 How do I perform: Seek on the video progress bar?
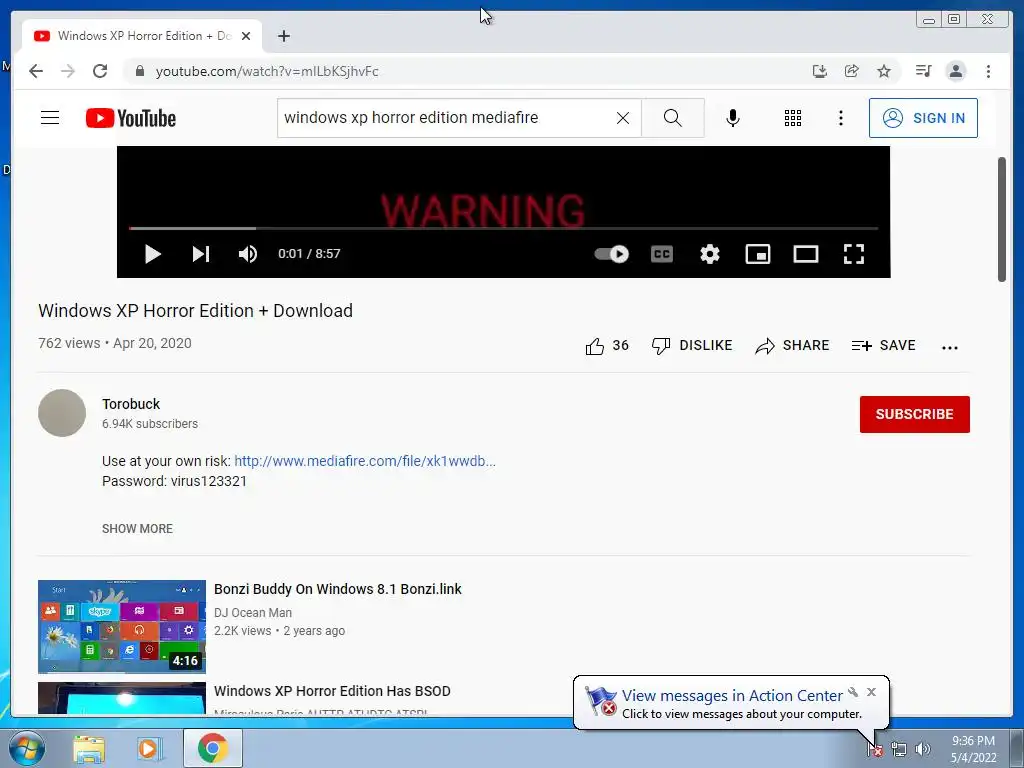504,228
